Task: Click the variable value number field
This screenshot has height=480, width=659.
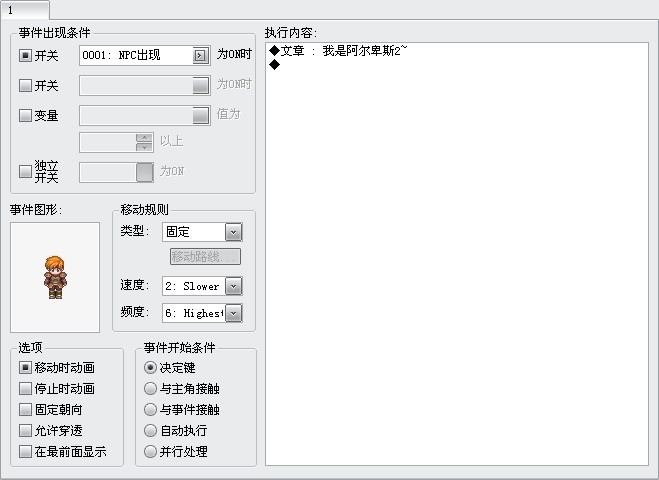Action: pyautogui.click(x=108, y=142)
